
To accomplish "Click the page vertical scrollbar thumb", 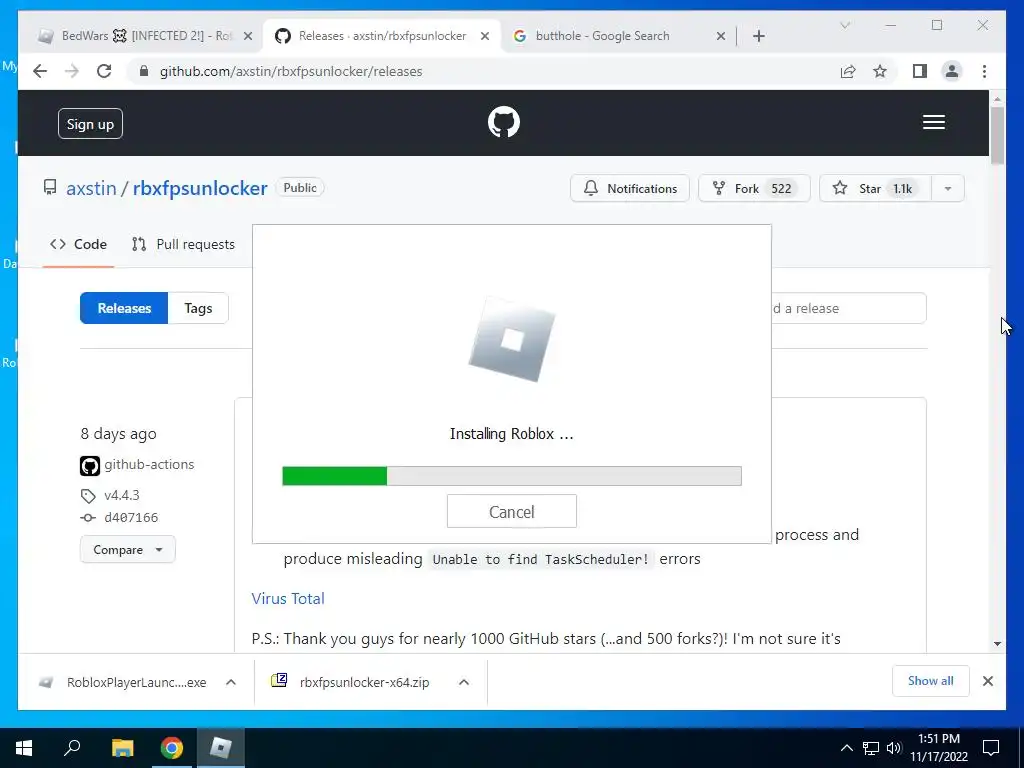I will 997,135.
